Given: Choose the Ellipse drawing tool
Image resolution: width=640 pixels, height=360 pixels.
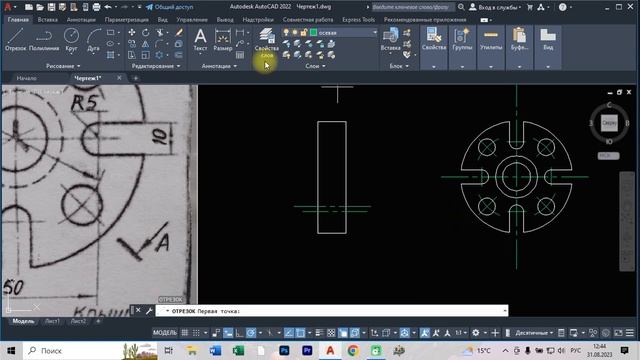Looking at the screenshot, I should click(x=111, y=44).
